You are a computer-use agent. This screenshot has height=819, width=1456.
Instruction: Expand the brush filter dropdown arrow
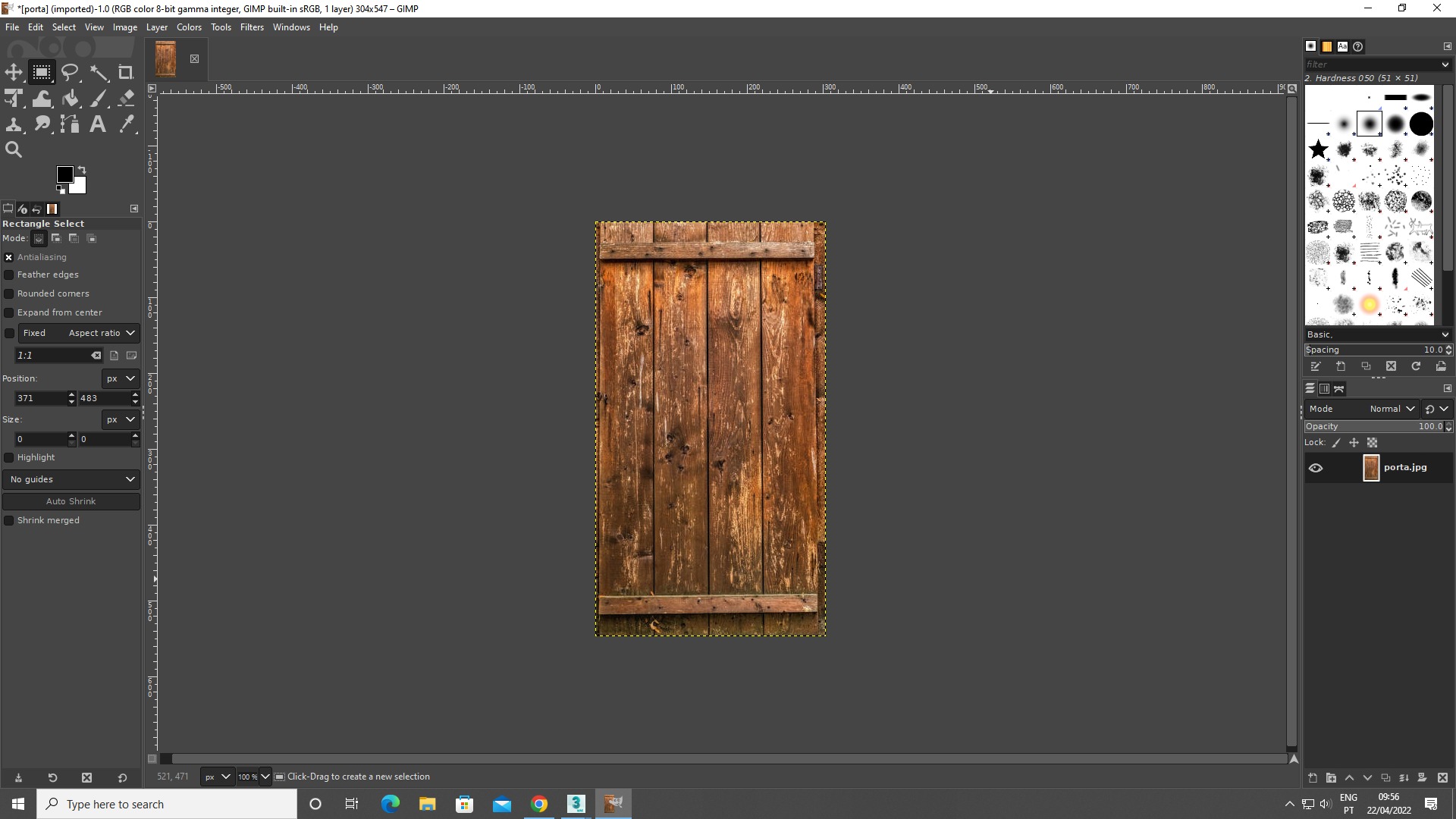1445,64
